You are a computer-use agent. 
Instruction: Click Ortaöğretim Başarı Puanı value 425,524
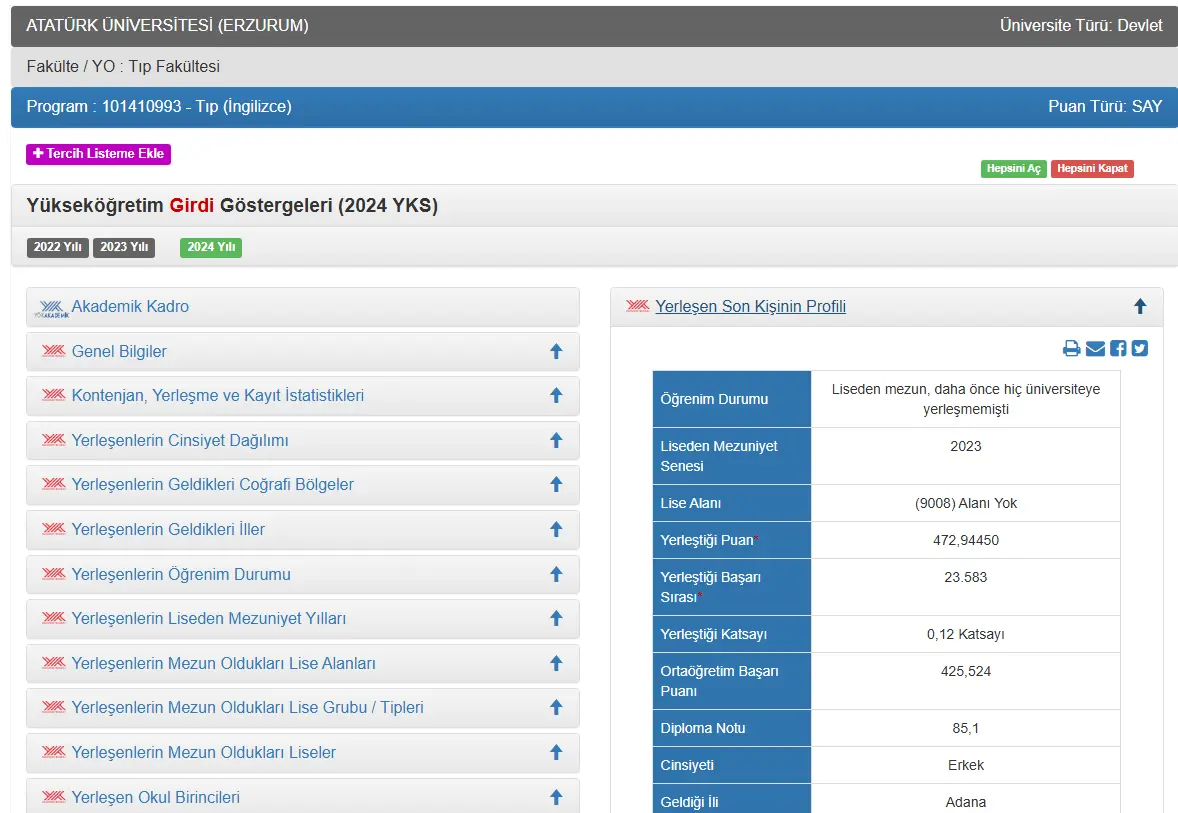[x=965, y=672]
